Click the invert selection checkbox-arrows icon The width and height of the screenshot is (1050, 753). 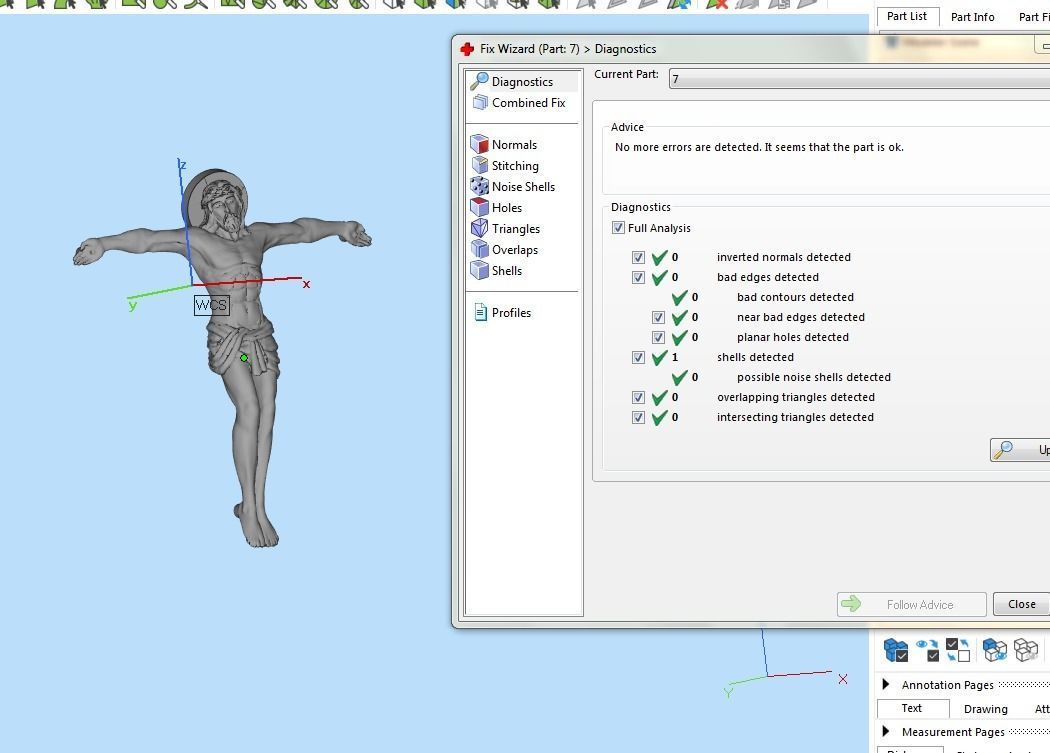tap(958, 650)
